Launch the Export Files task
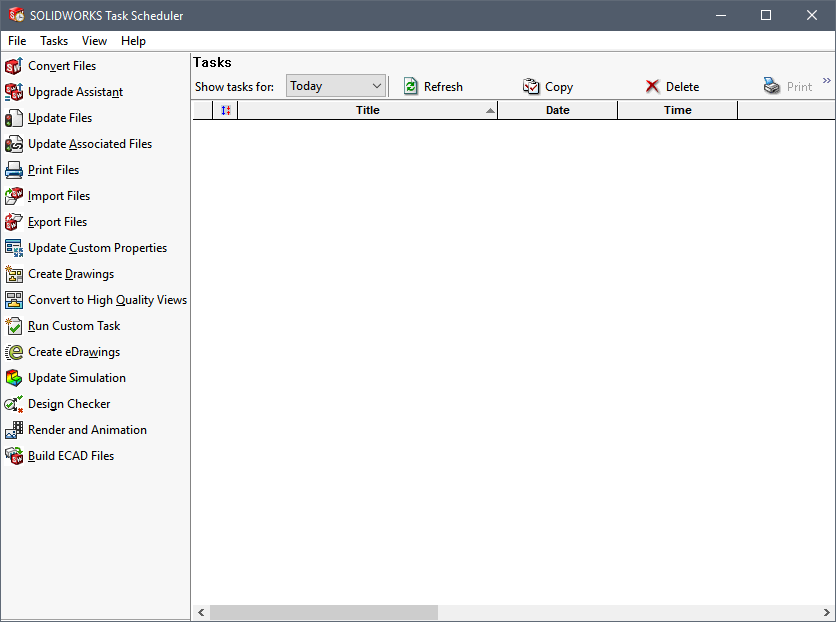 pos(58,222)
